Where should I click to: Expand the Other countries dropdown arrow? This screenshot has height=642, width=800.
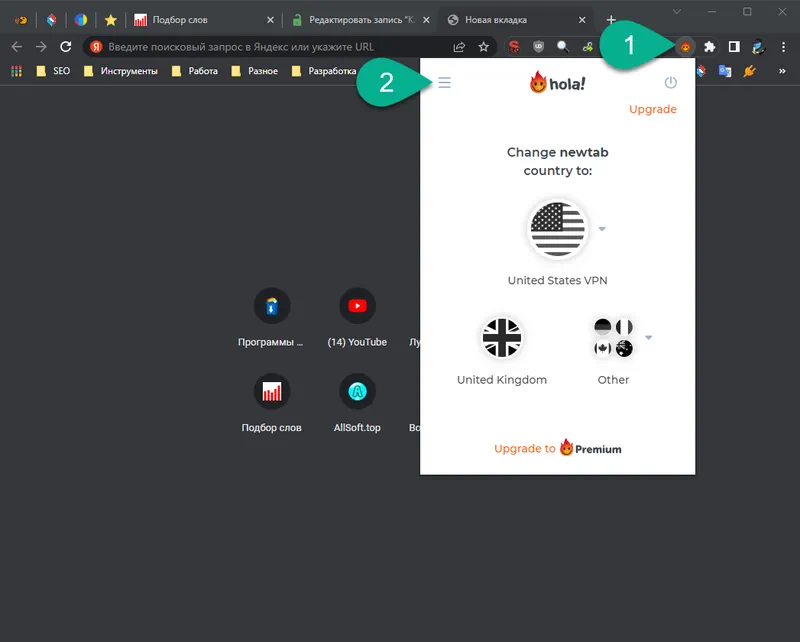pos(648,338)
